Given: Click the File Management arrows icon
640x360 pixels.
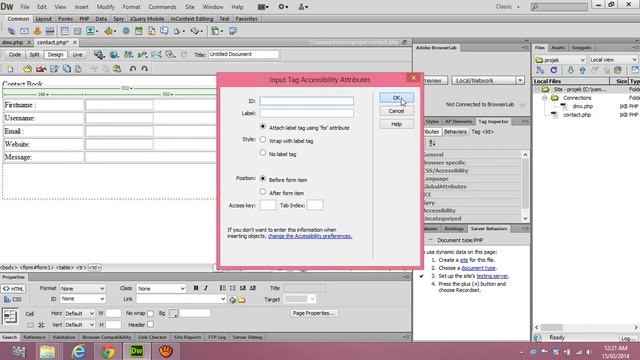Looking at the screenshot, I should 128,54.
